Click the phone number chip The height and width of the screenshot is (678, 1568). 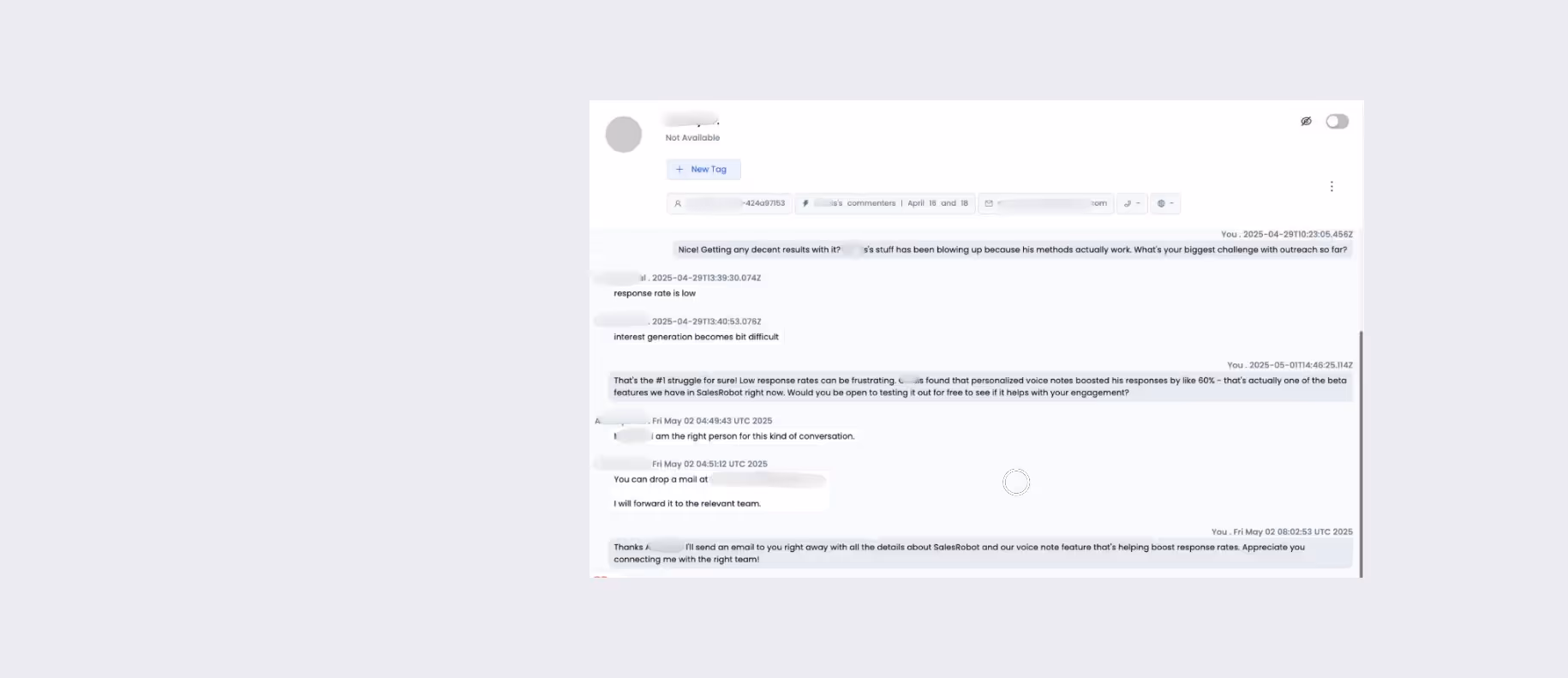[x=1132, y=204]
